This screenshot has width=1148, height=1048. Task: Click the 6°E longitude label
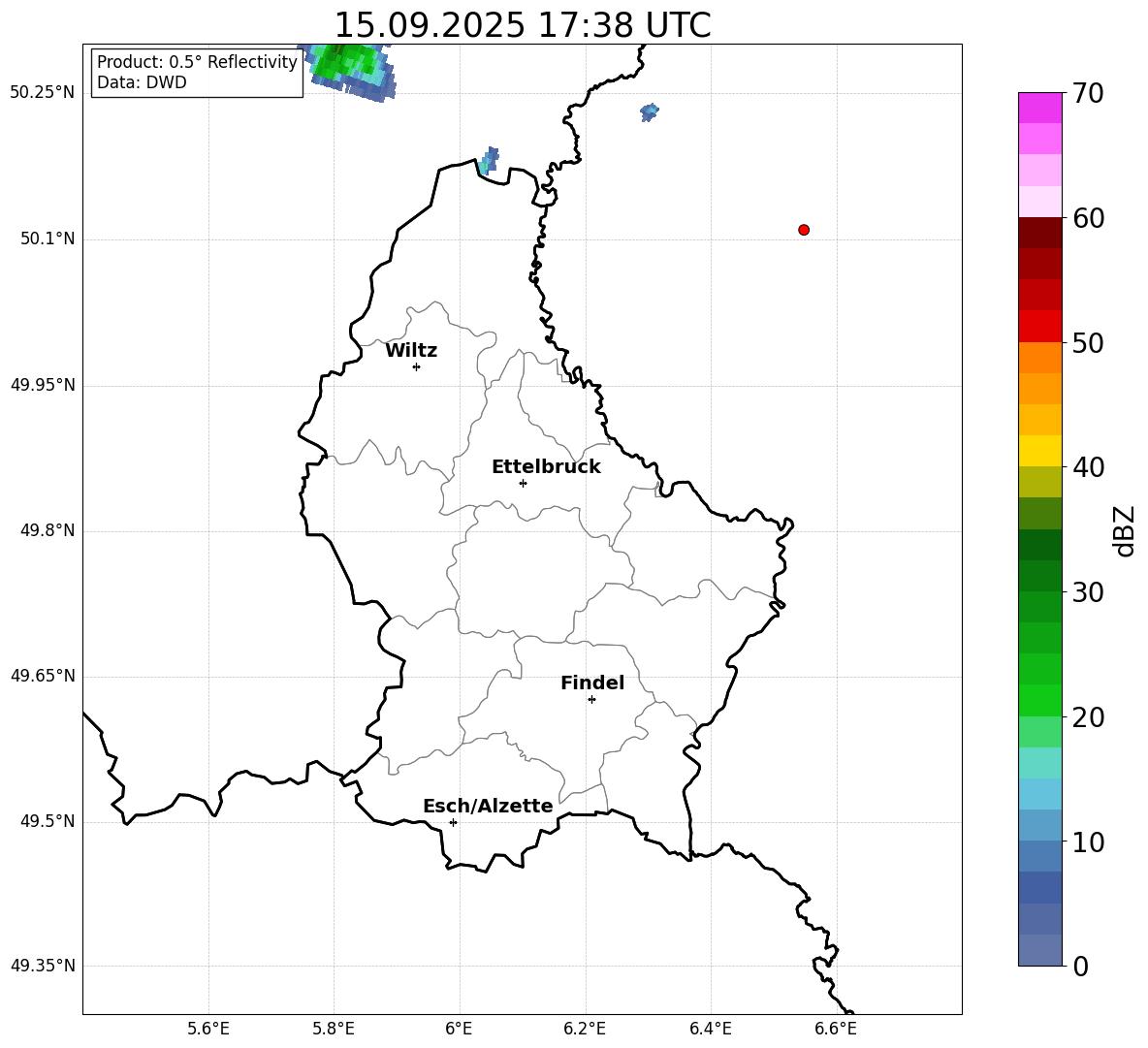[x=459, y=1029]
